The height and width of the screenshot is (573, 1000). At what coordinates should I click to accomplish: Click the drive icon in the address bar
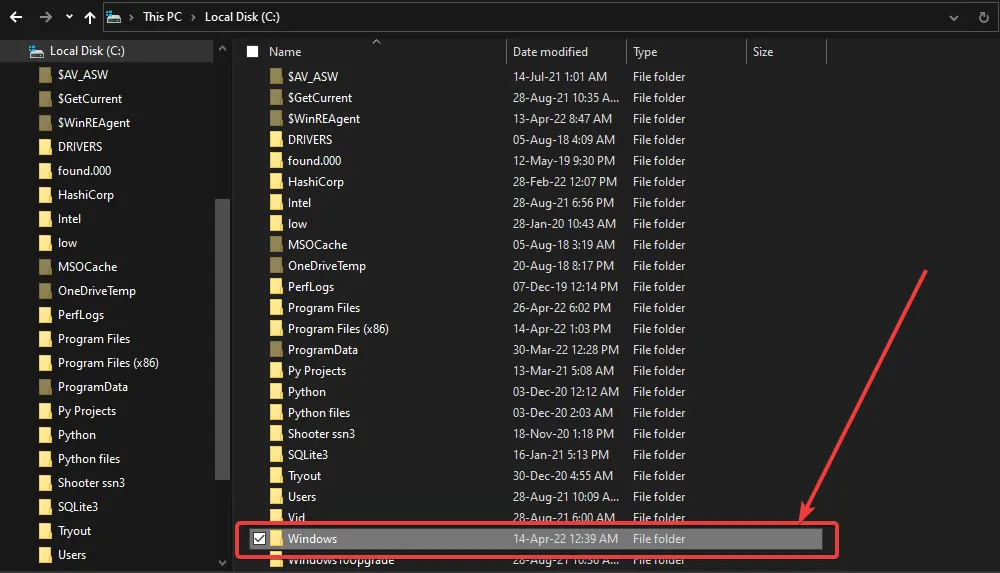coord(115,17)
